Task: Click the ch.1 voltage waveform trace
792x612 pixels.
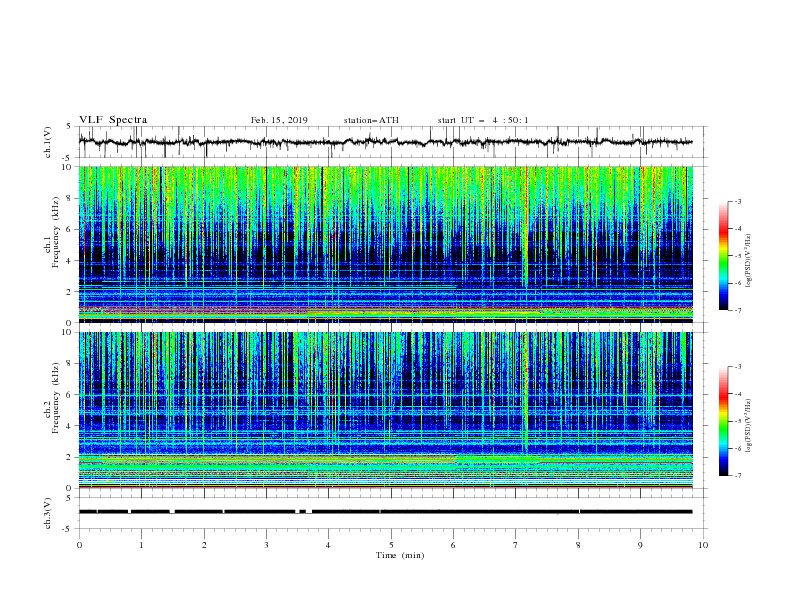Action: (385, 142)
